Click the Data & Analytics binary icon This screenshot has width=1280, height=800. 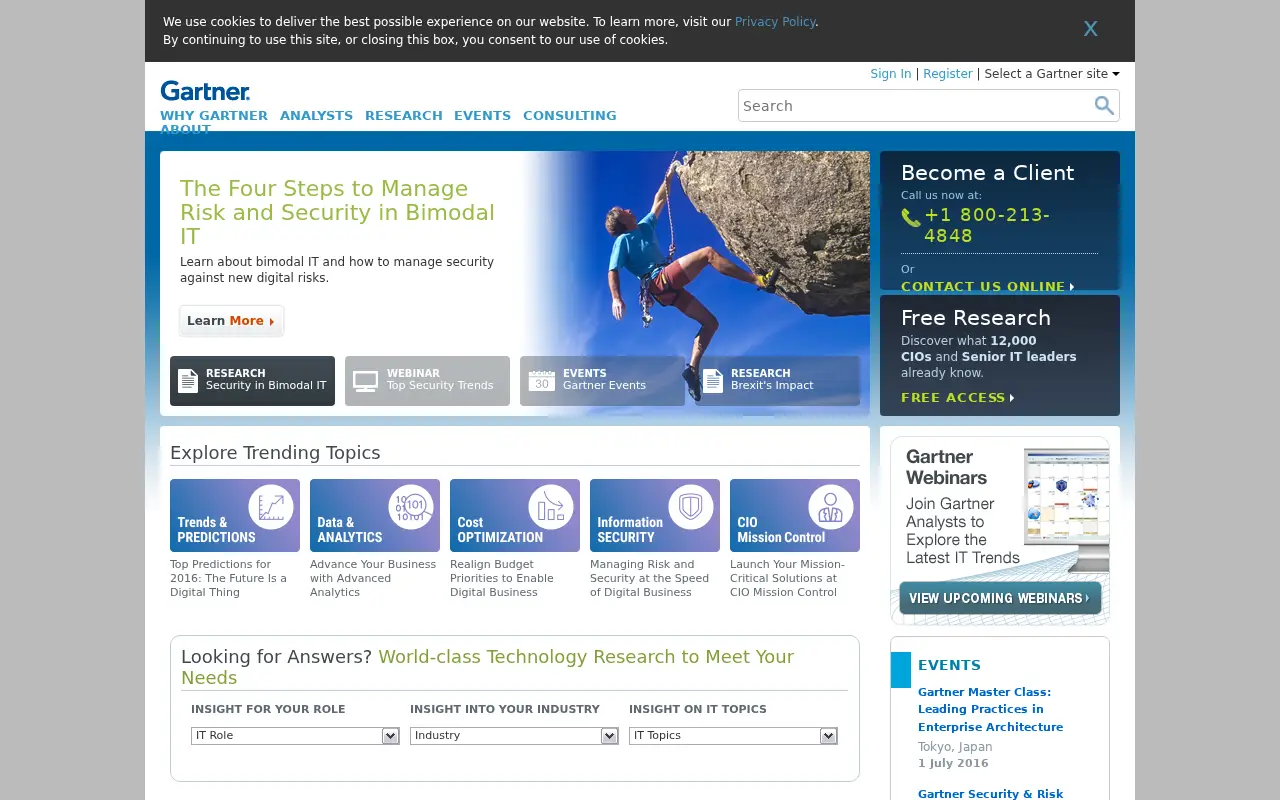411,507
